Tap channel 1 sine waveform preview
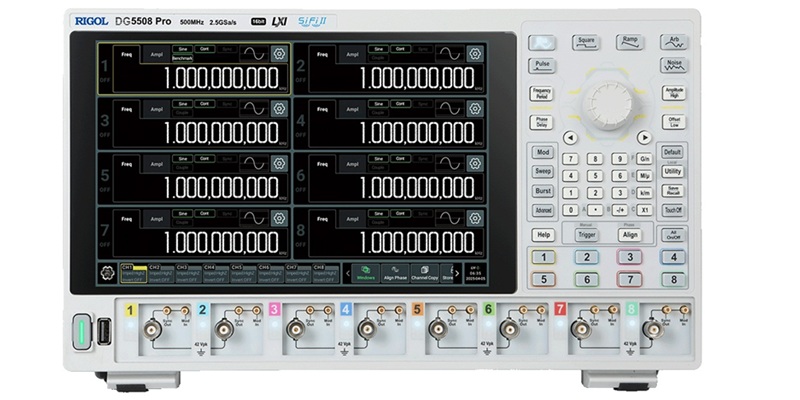Screen dimensions: 800x400 coord(255,53)
